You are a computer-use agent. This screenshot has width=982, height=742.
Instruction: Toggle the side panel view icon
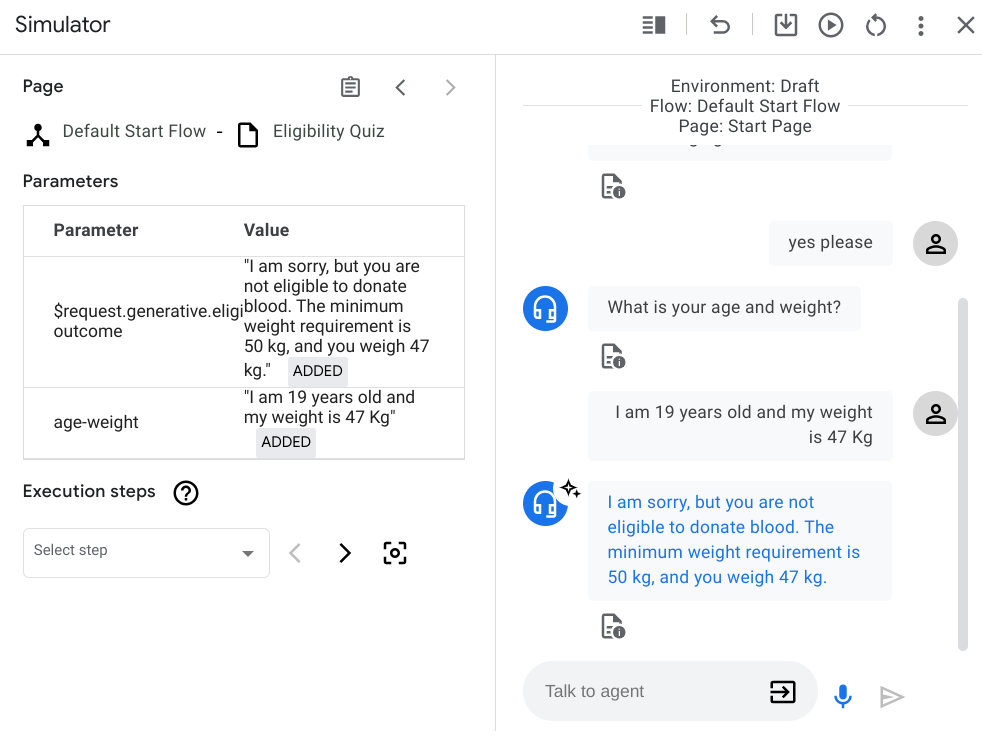654,25
